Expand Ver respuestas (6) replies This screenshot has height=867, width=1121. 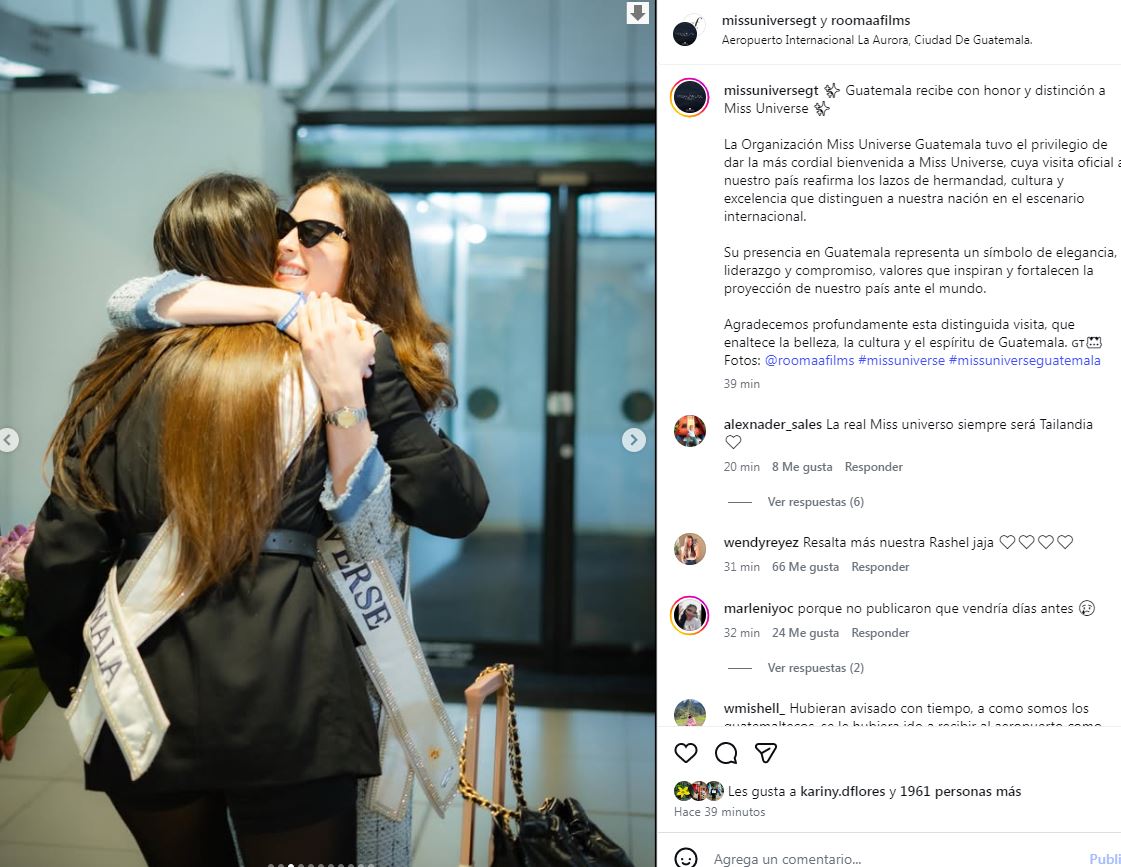click(816, 502)
